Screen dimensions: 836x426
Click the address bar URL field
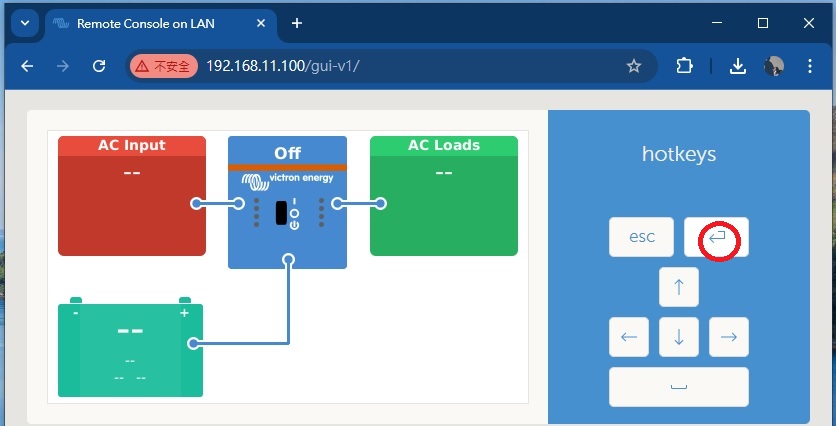click(x=400, y=66)
